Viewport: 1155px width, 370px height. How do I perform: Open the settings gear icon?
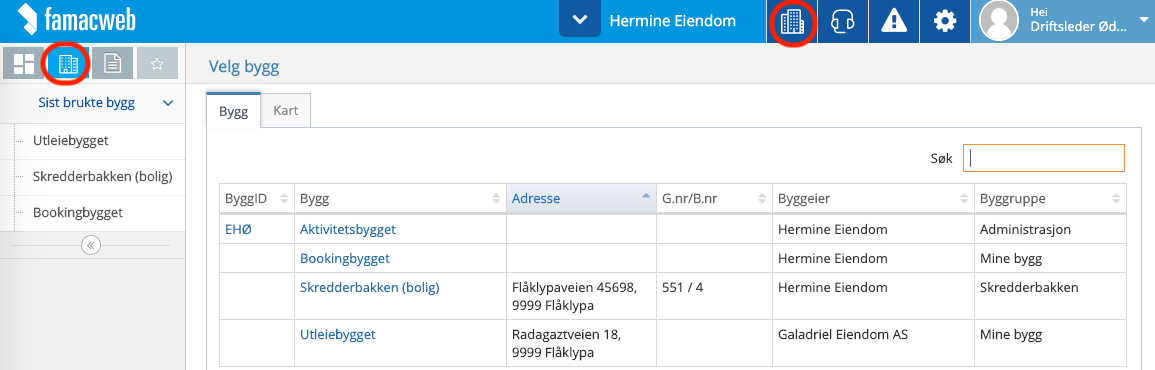(x=944, y=21)
